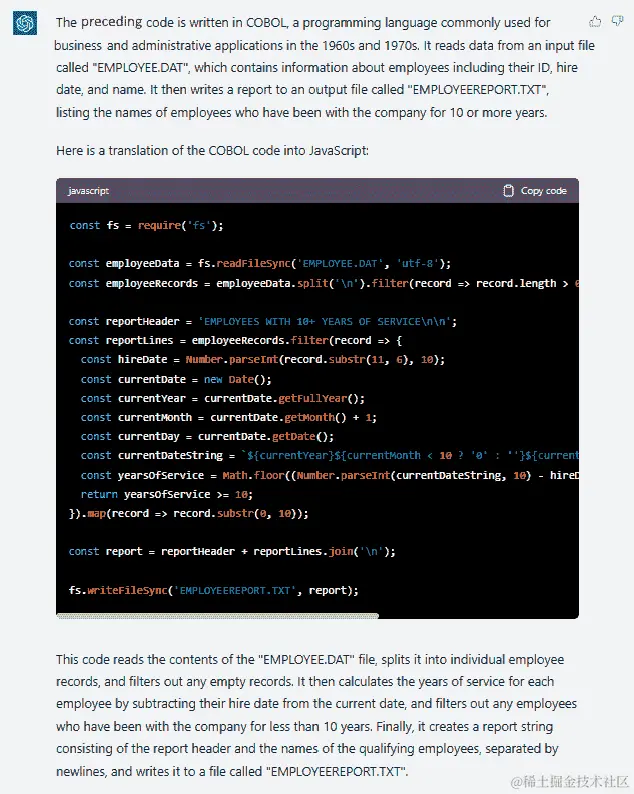The width and height of the screenshot is (634, 794).
Task: Give the response a thumbs down
Action: [x=617, y=21]
